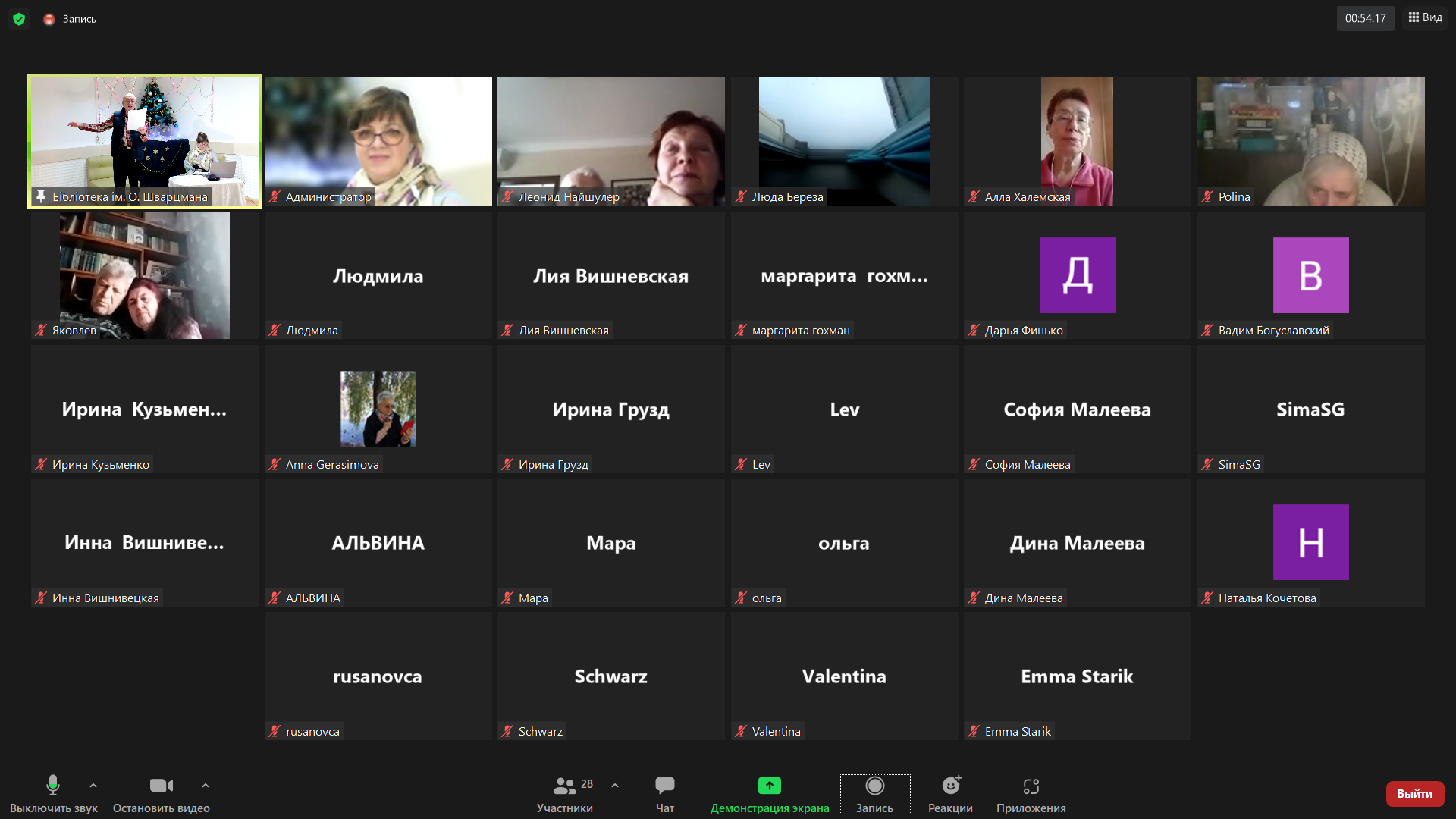Image resolution: width=1456 pixels, height=819 pixels.
Task: Select Люда Береза video tile
Action: (x=844, y=141)
